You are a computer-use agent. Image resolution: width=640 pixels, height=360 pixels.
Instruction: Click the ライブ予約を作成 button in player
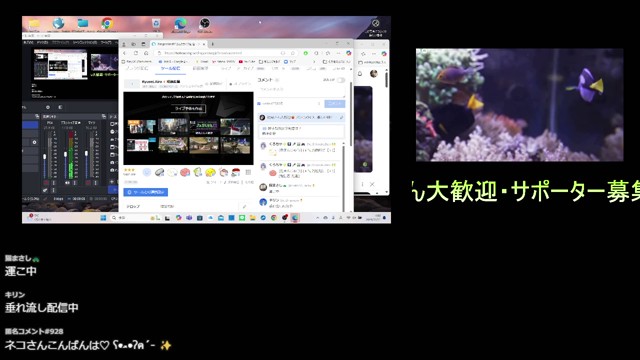click(188, 109)
